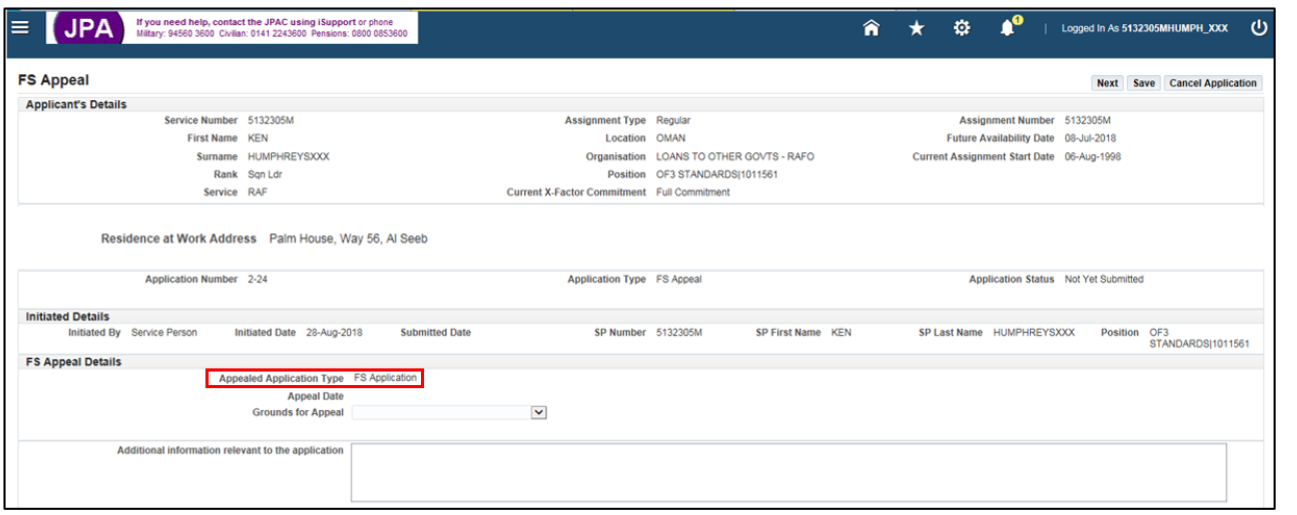1297x515 pixels.
Task: Log out using the power icon
Action: click(x=1259, y=28)
